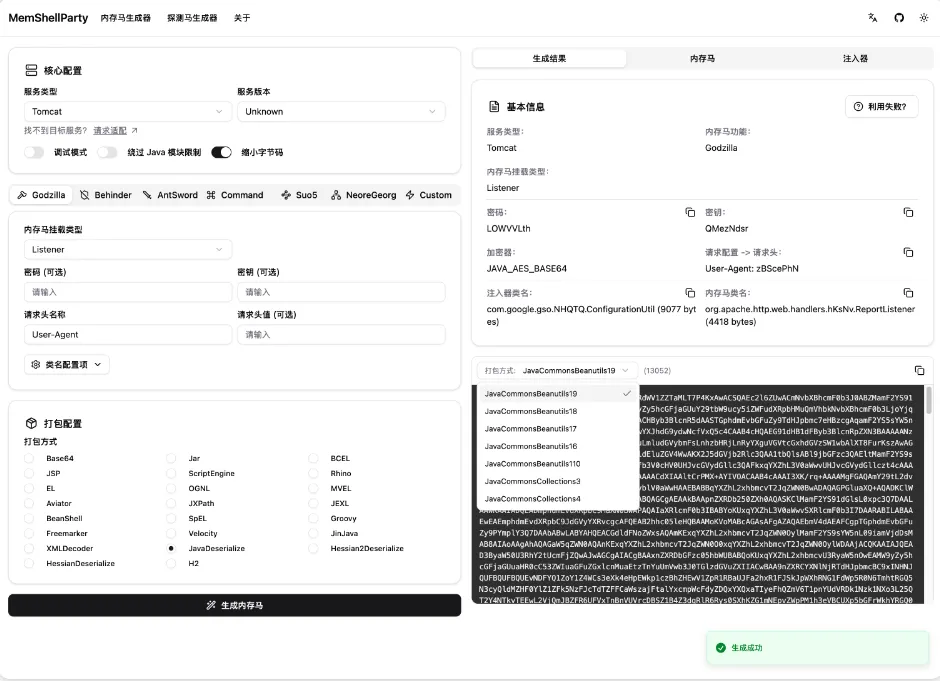This screenshot has width=940, height=681.
Task: Switch to the 生成结果 tab
Action: coord(549,58)
